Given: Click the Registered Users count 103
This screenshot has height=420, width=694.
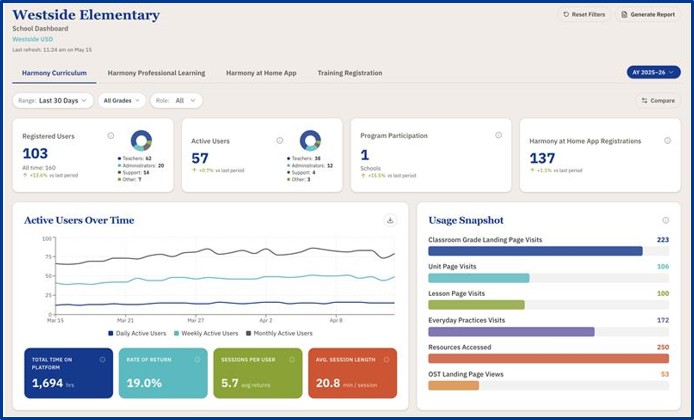Looking at the screenshot, I should click(35, 153).
